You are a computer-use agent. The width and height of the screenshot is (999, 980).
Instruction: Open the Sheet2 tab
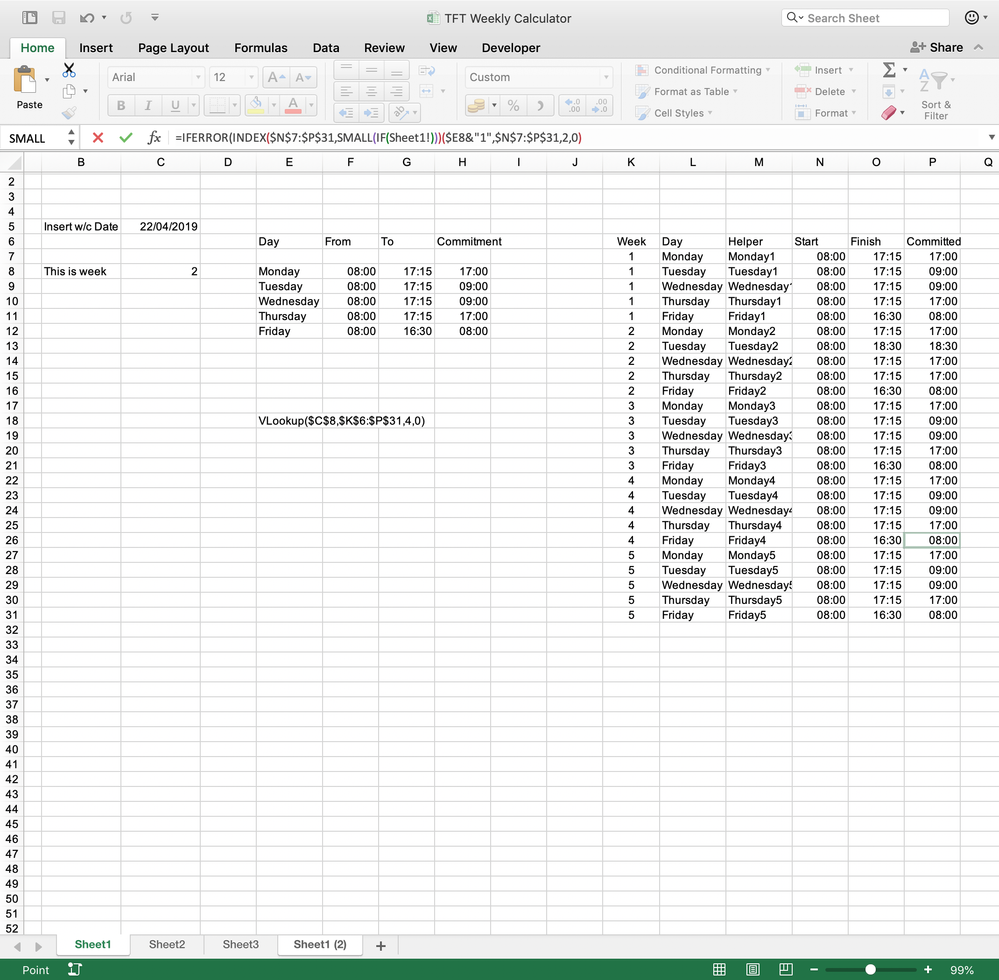pyautogui.click(x=167, y=944)
